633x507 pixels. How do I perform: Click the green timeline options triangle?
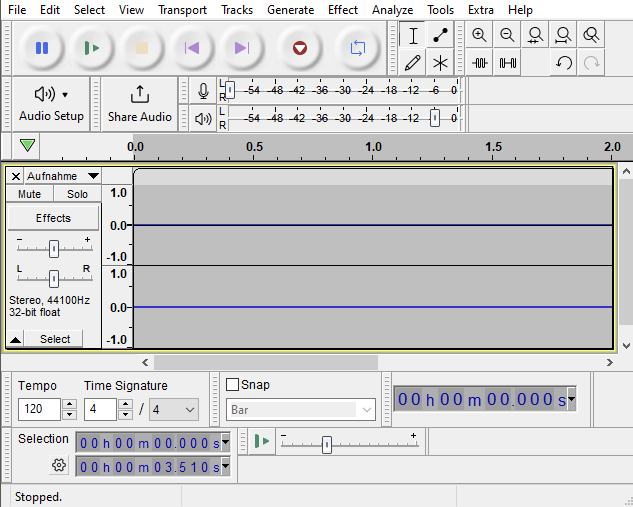[x=27, y=145]
